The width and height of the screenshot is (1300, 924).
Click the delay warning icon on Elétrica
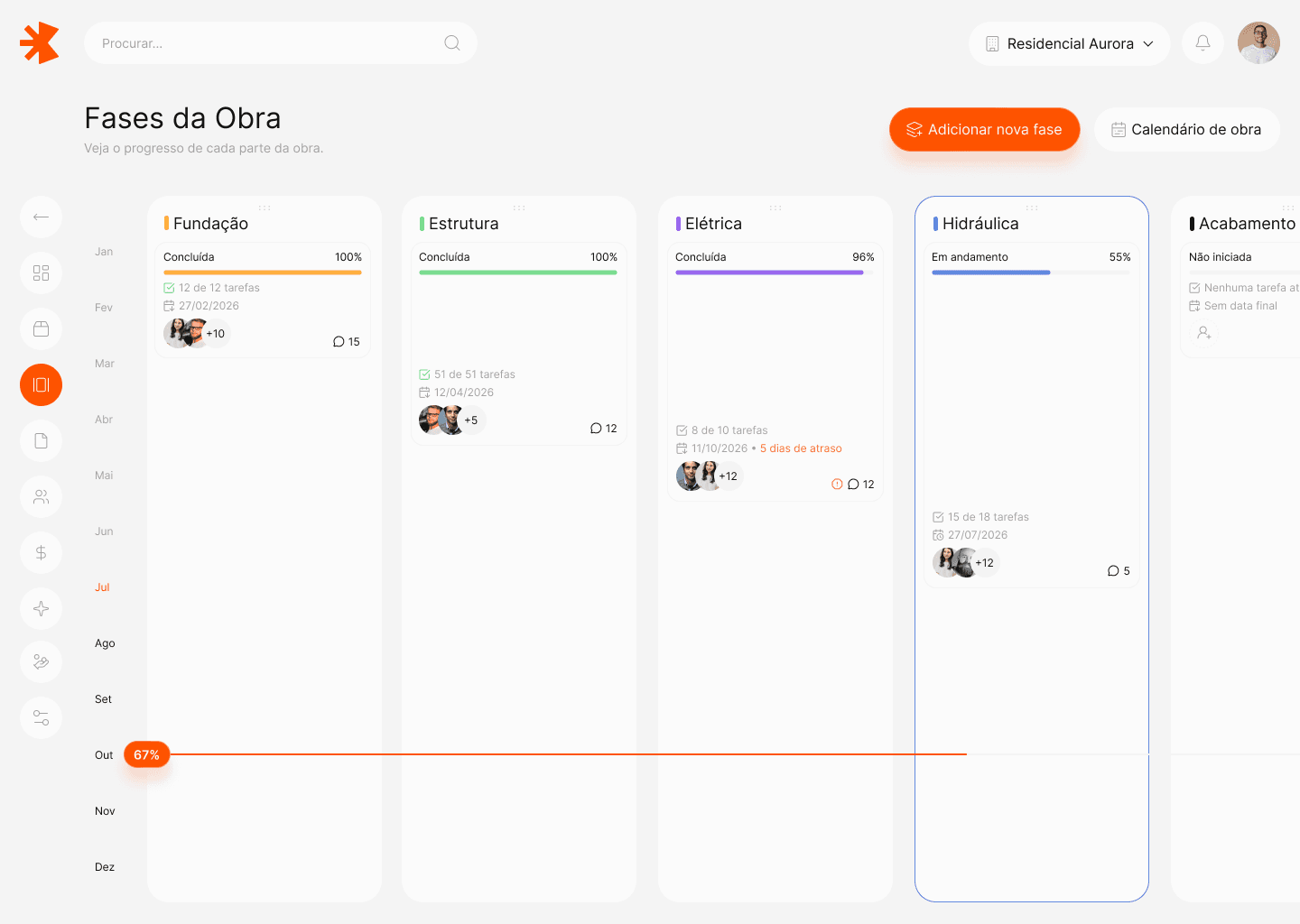(837, 485)
